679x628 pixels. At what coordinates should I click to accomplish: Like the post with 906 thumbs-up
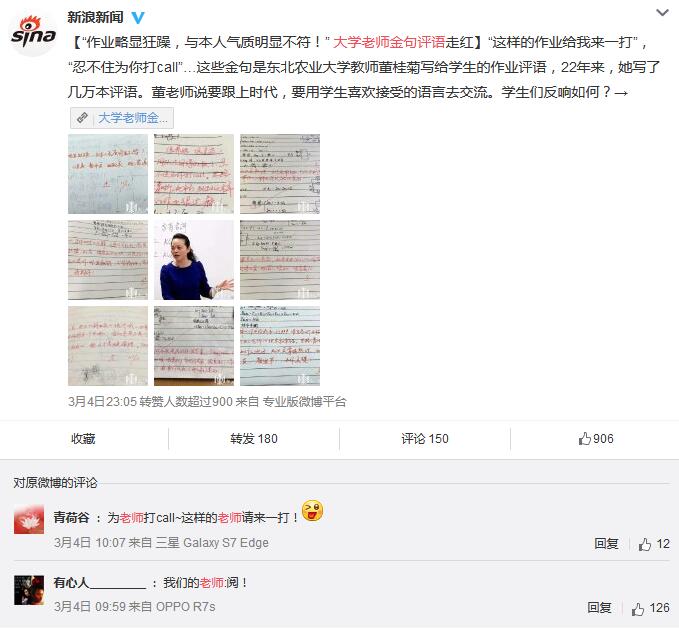[596, 439]
